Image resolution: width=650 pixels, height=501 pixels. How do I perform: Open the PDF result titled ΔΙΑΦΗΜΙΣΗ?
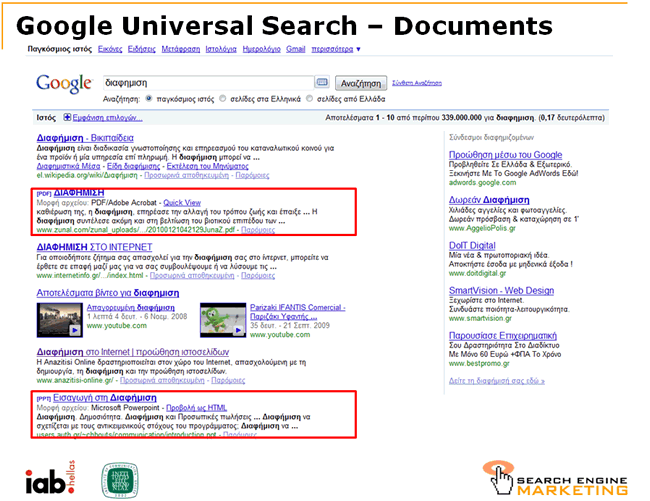[x=79, y=193]
